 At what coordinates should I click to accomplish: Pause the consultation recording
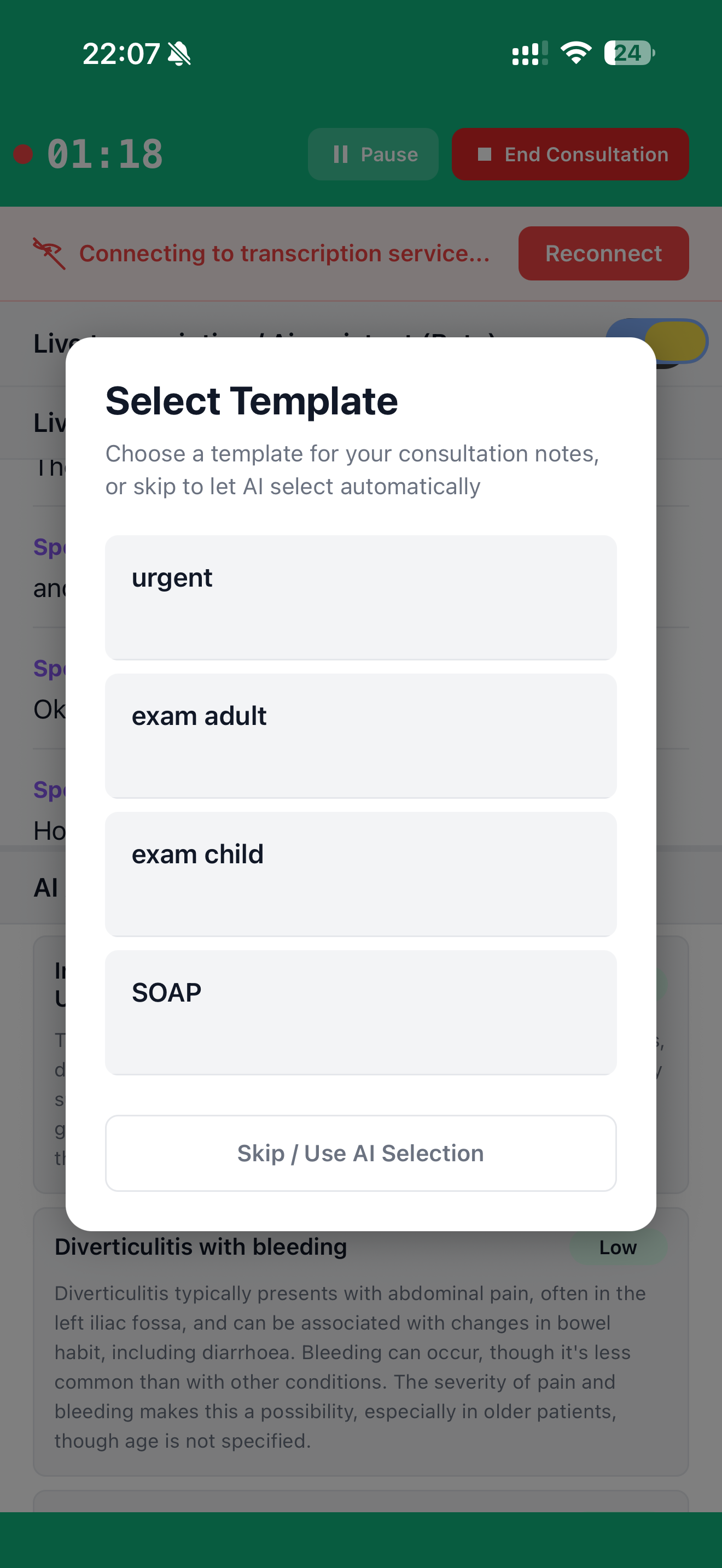[x=373, y=154]
